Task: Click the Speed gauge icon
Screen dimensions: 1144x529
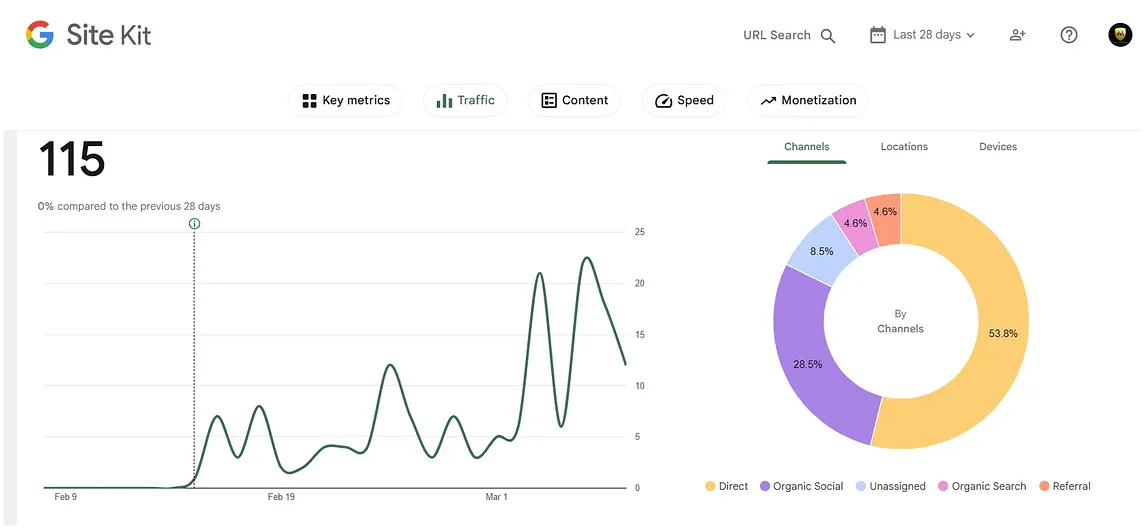Action: [663, 101]
